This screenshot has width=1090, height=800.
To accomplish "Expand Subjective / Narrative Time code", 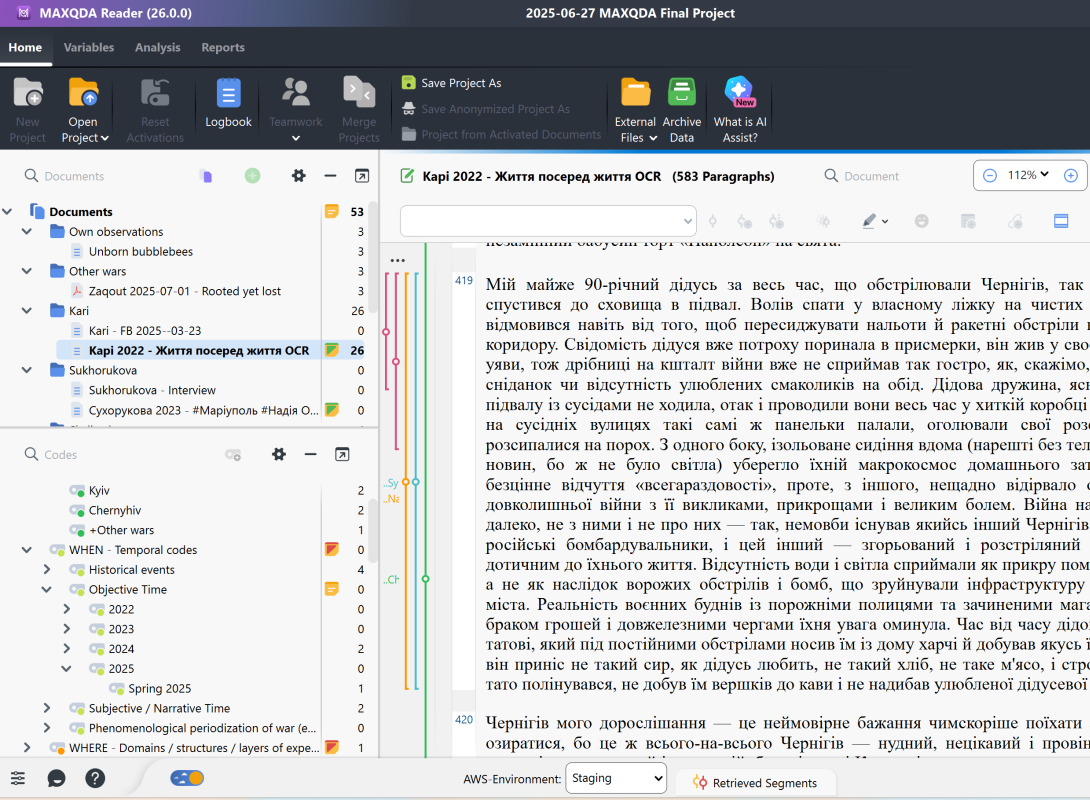I will tap(47, 708).
